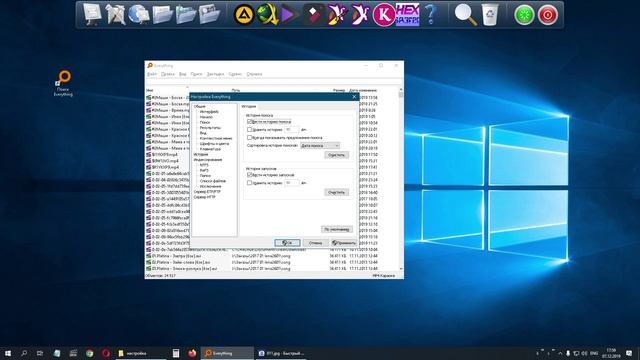Open the calculator icon on the taskbar
640x360 pixels.
176,353
